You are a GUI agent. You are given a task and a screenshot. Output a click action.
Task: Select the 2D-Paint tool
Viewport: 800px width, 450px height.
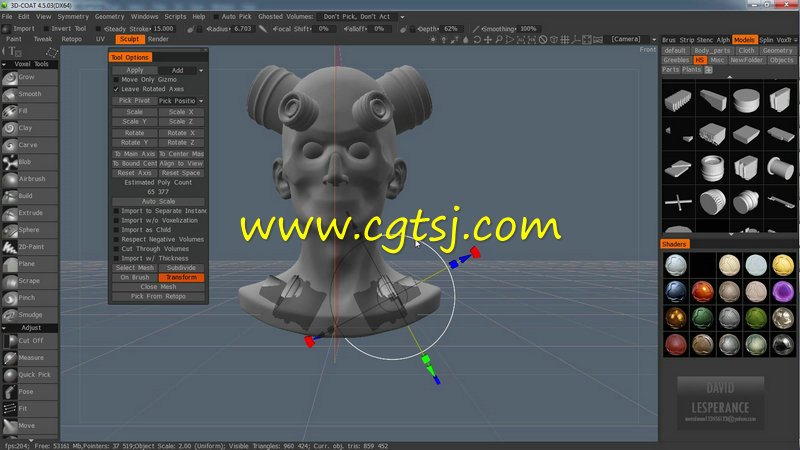click(30, 247)
